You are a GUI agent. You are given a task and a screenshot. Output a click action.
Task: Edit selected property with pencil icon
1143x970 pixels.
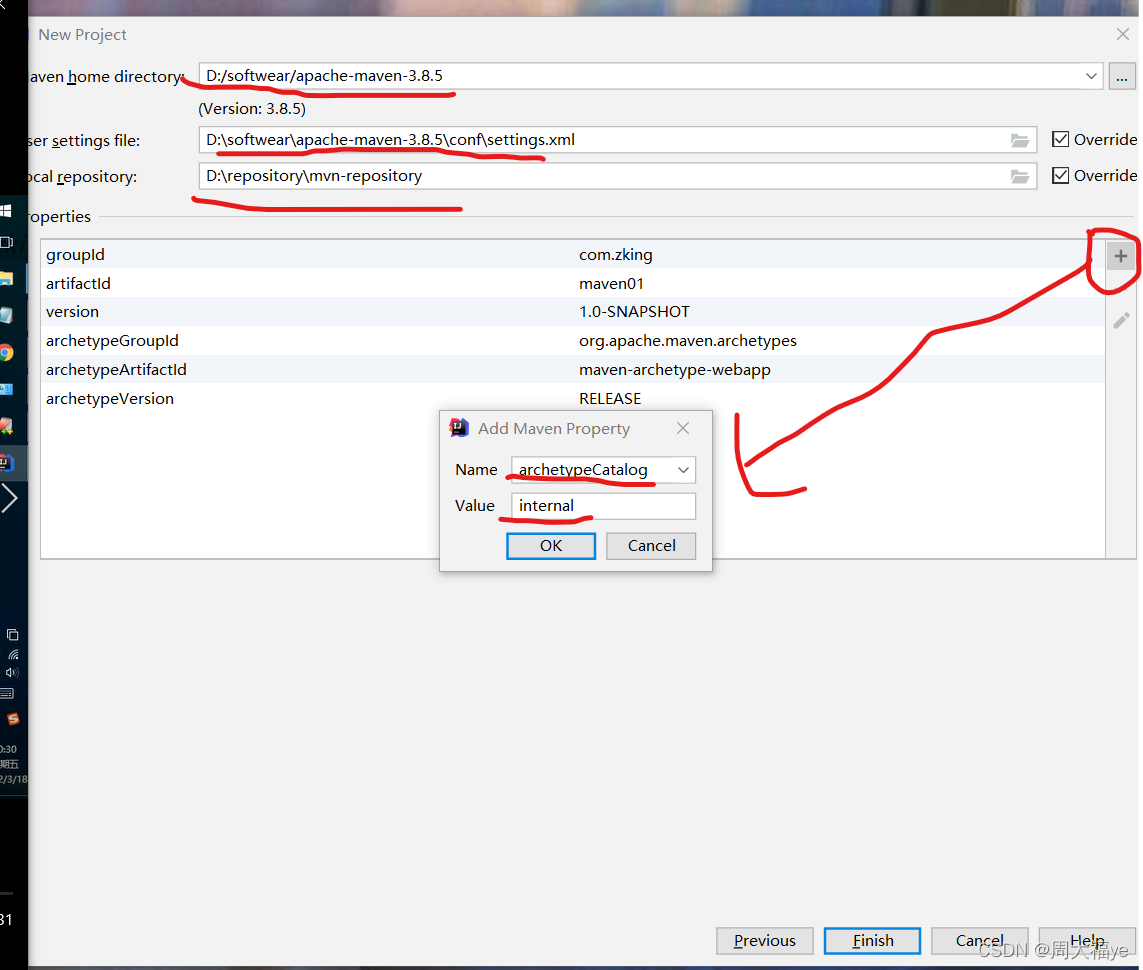1121,321
